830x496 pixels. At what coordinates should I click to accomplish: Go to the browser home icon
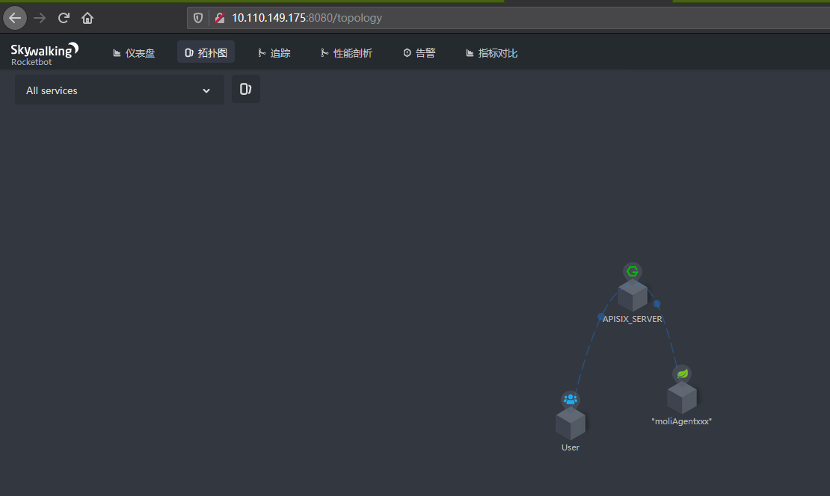tap(87, 18)
